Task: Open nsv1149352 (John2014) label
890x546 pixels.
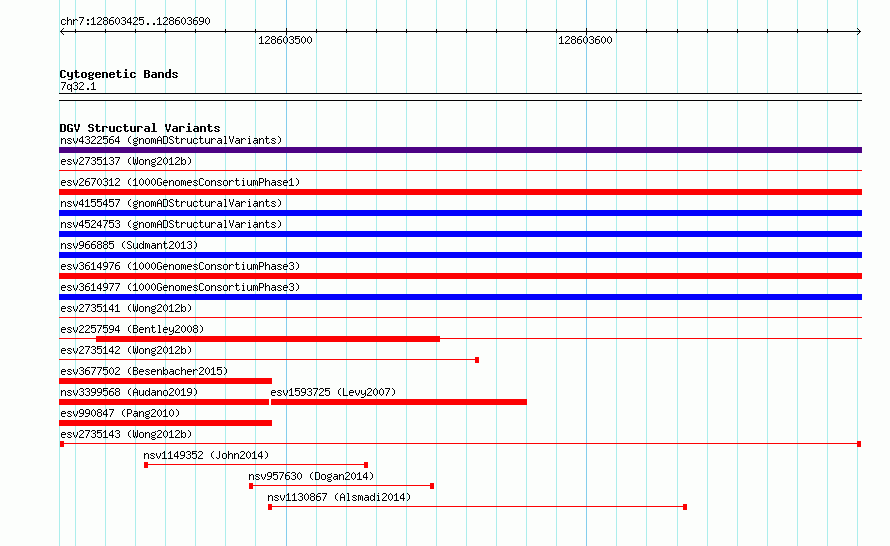Action: click(x=206, y=455)
